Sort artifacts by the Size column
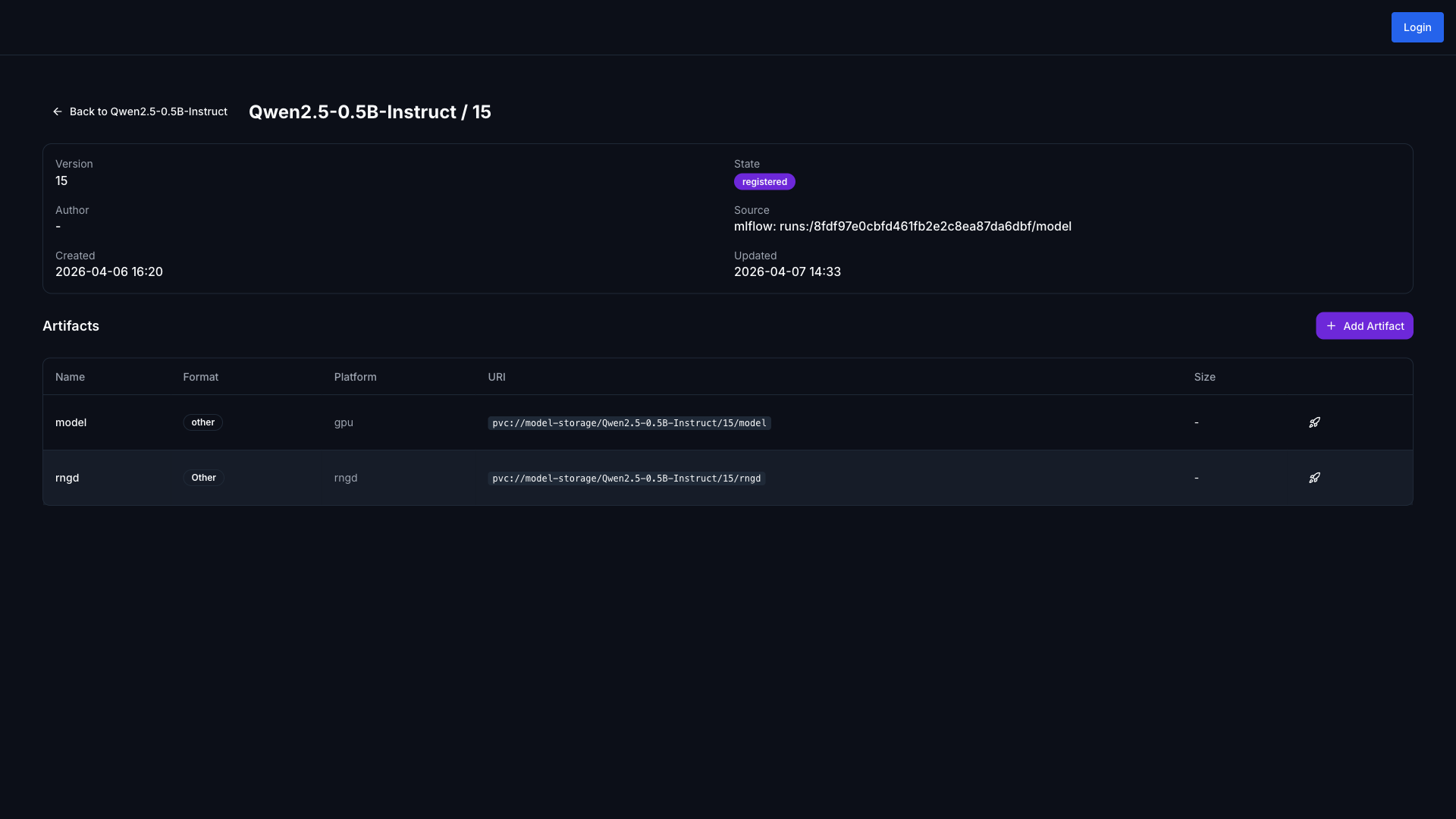1456x819 pixels. (x=1205, y=377)
